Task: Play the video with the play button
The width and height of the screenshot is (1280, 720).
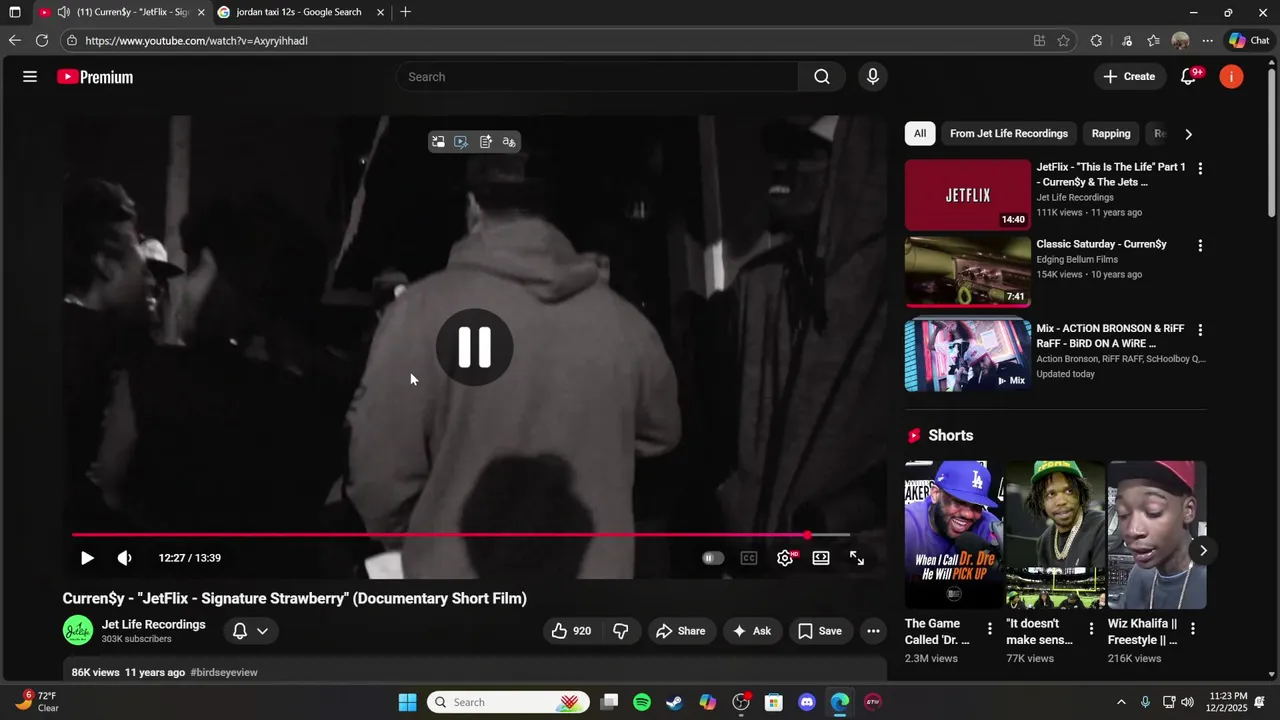Action: click(x=87, y=558)
